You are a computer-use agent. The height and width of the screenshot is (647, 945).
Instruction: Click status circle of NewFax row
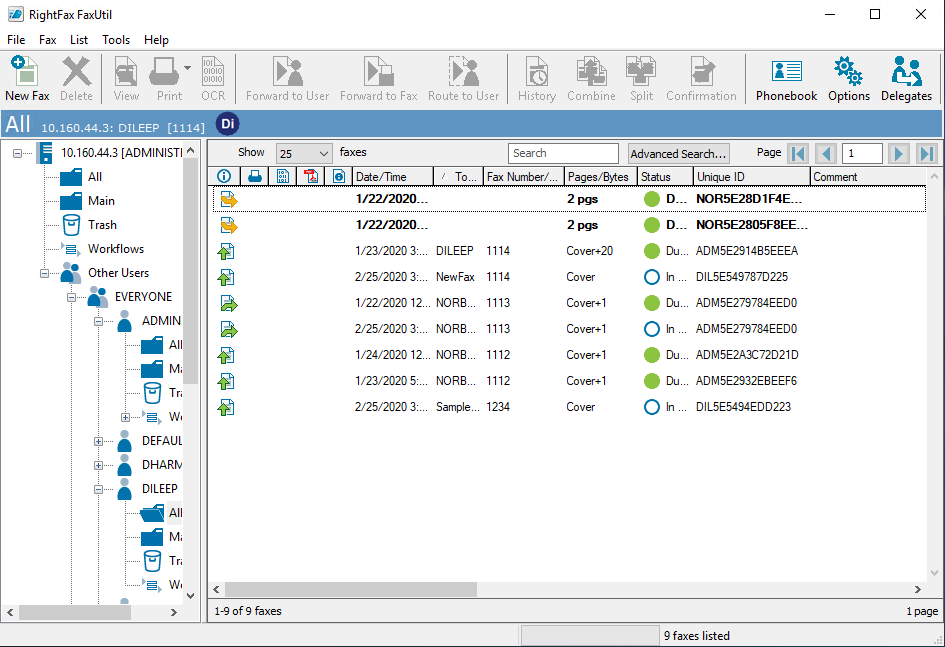(x=652, y=277)
